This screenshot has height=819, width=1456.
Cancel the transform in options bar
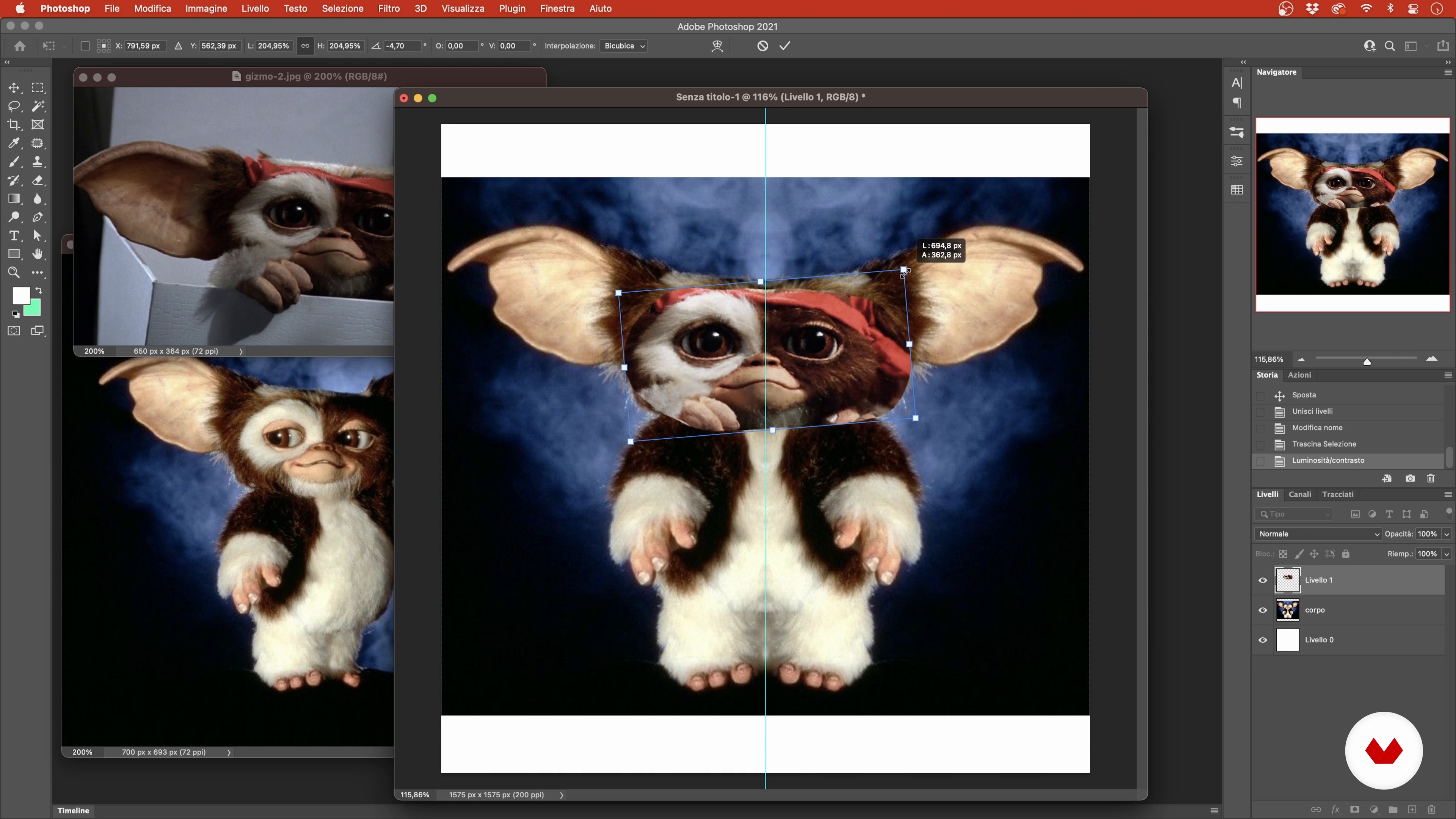(763, 46)
